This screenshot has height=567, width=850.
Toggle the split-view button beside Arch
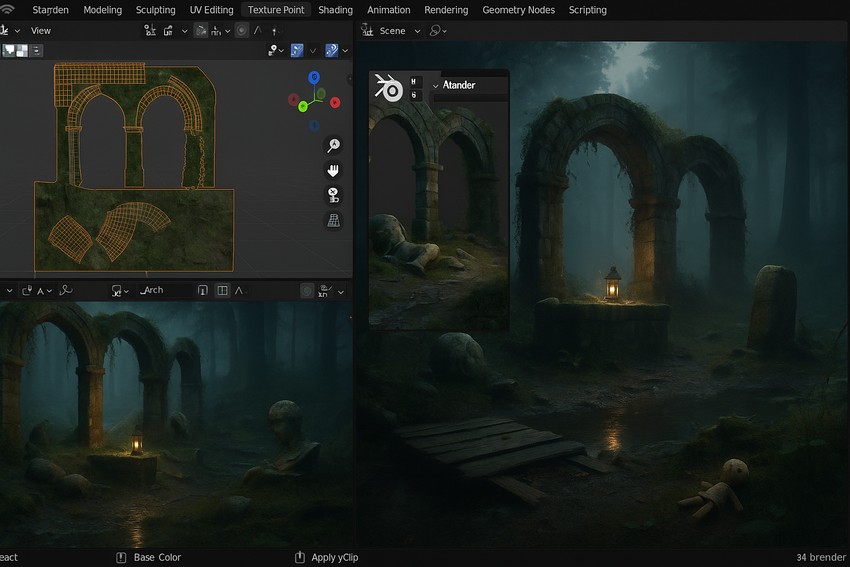[x=223, y=290]
